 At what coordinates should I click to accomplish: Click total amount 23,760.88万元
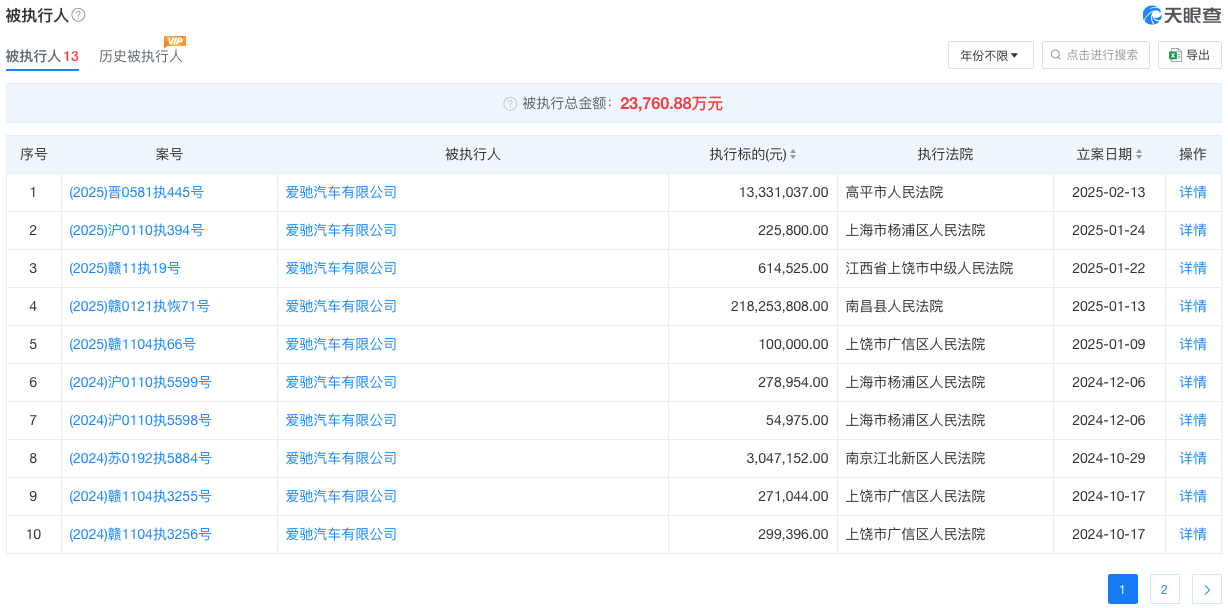point(671,103)
